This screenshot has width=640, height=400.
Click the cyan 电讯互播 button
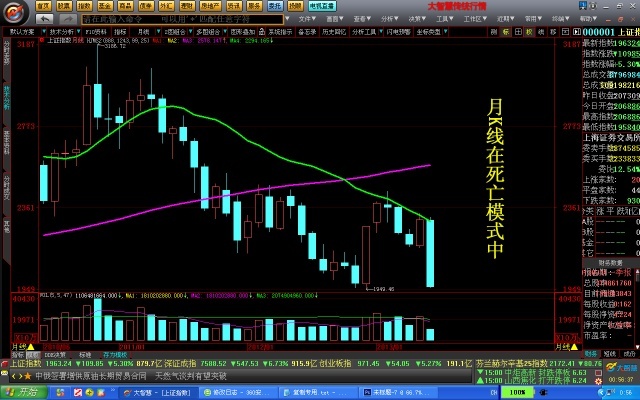coord(322,6)
